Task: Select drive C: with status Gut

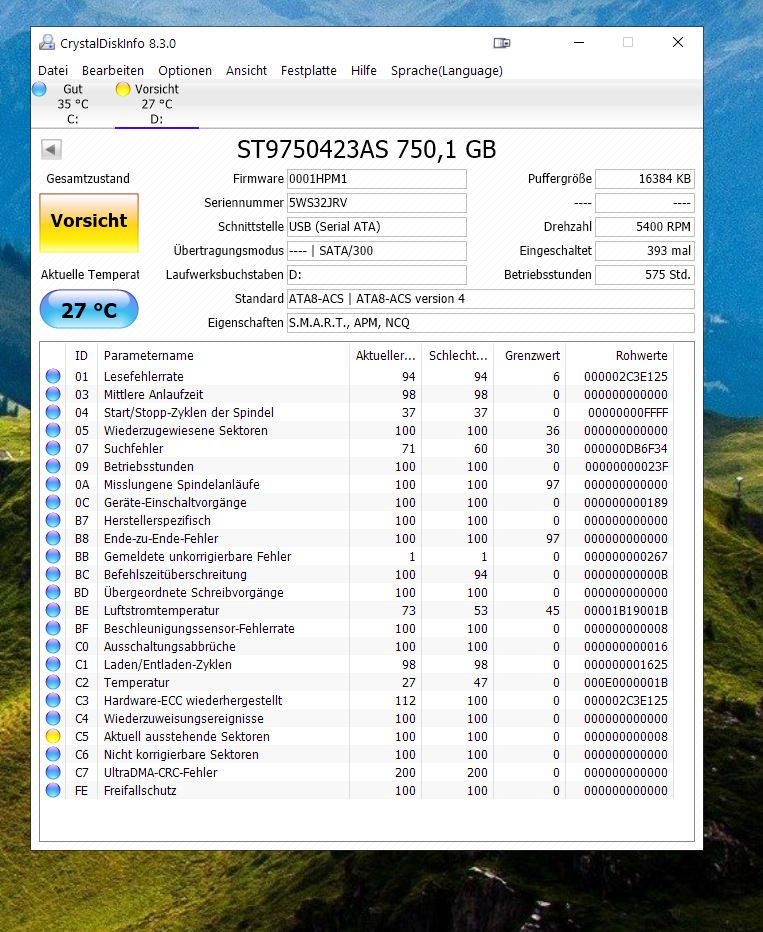Action: 72,104
